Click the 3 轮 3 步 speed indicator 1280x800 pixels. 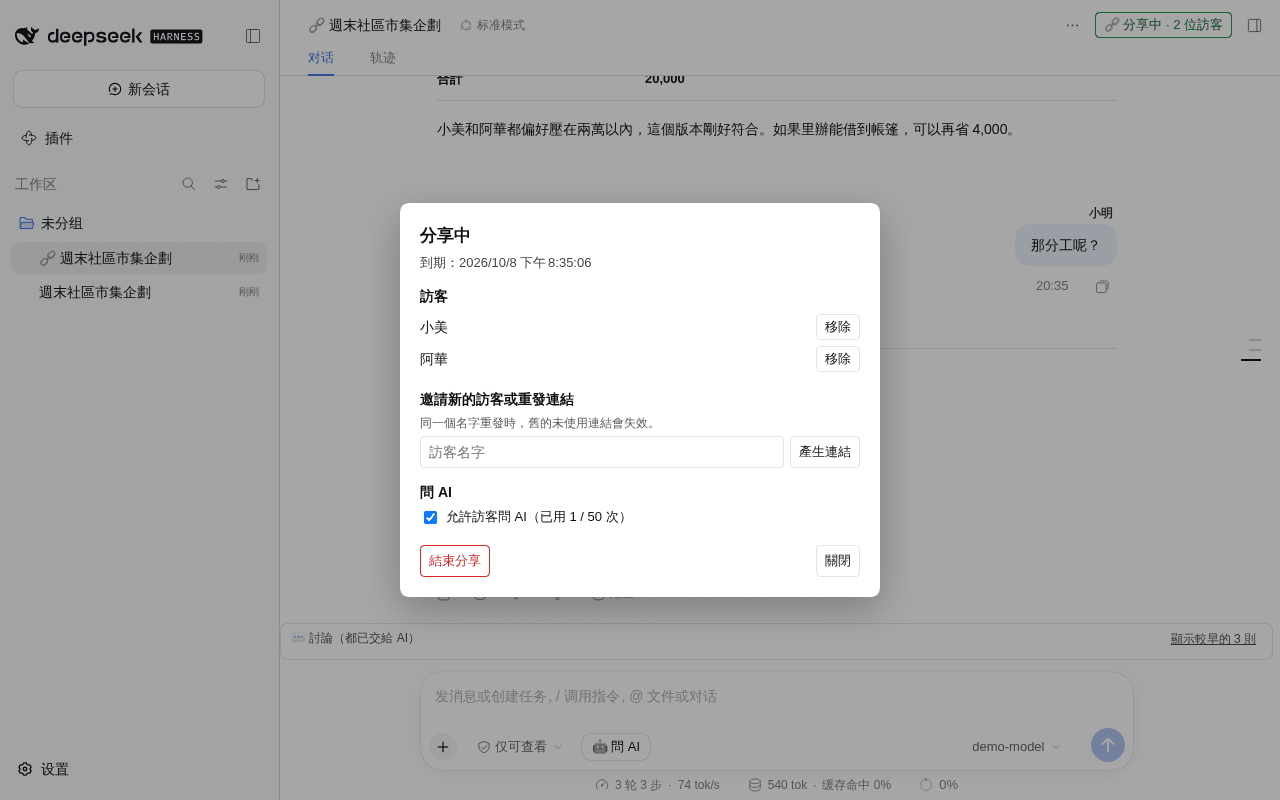[657, 785]
